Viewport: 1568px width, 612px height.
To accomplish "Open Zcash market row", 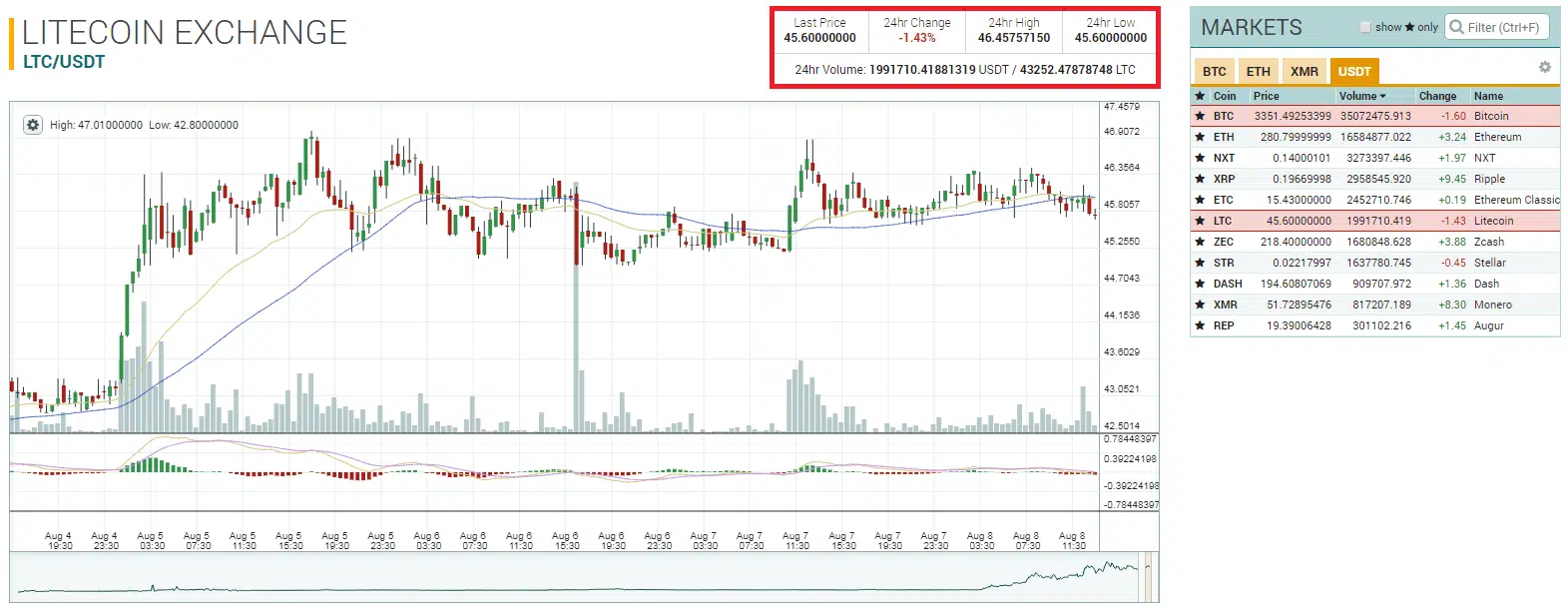I will coord(1375,242).
